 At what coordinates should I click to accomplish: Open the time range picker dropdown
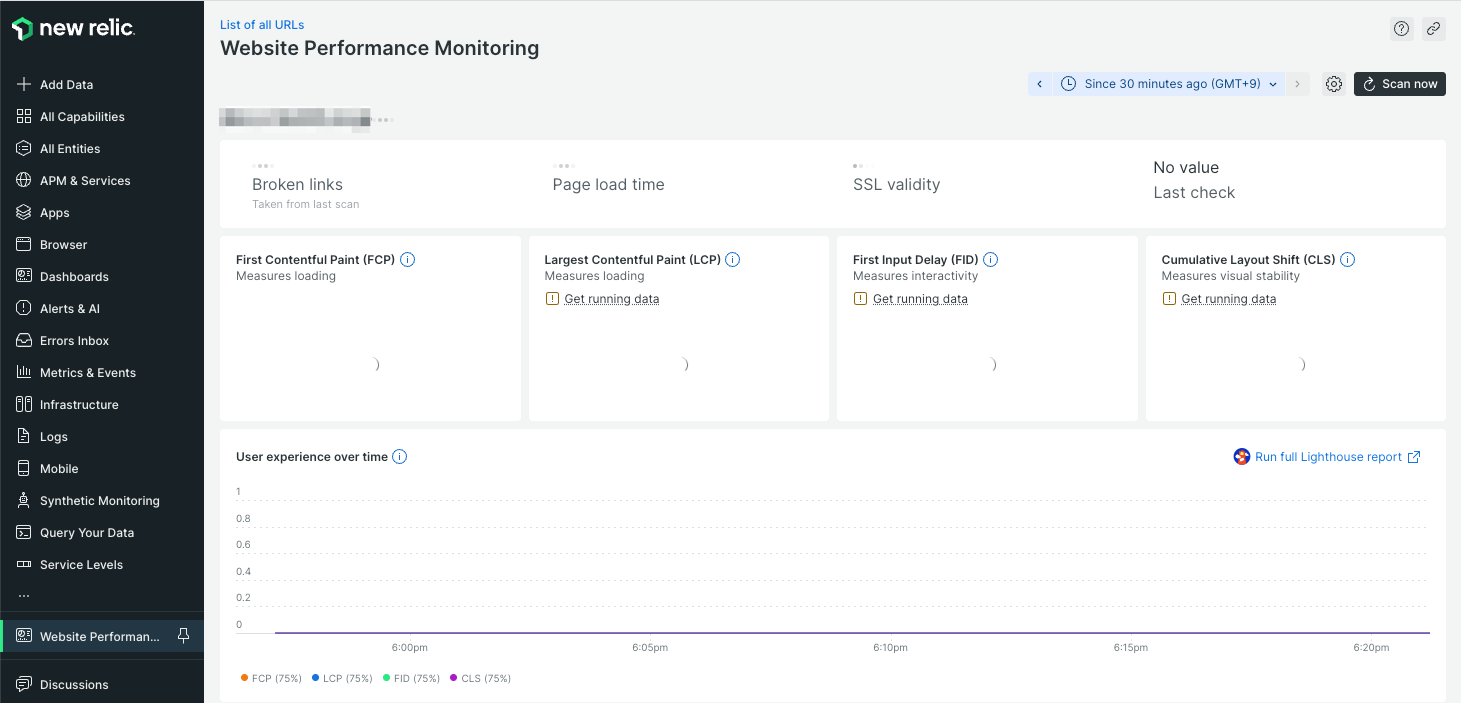click(1168, 84)
